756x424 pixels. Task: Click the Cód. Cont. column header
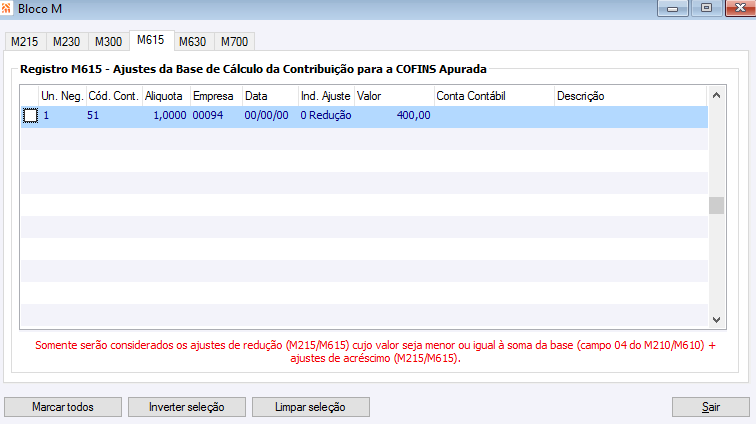pos(114,96)
